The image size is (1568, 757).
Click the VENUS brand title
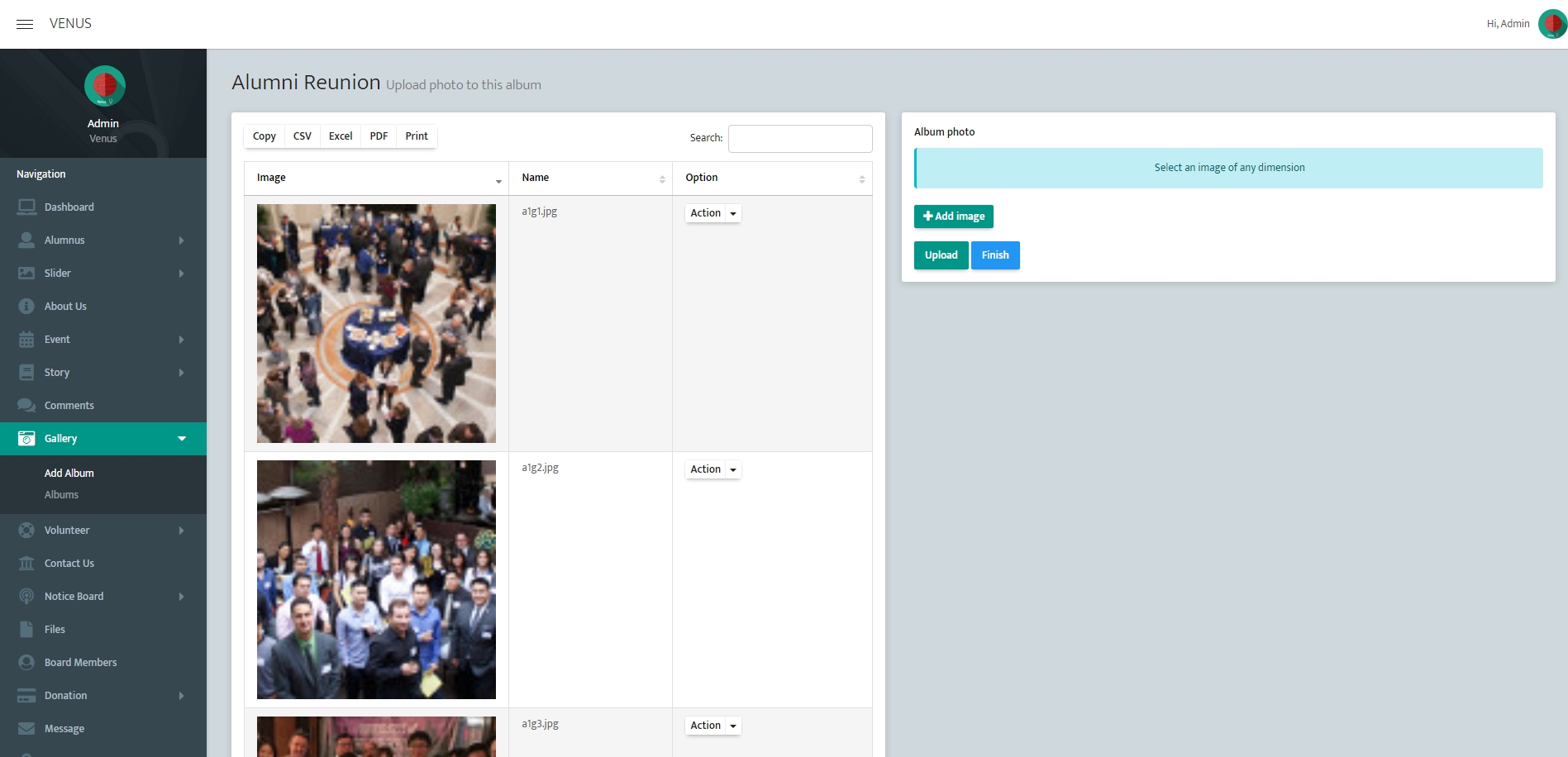(70, 23)
